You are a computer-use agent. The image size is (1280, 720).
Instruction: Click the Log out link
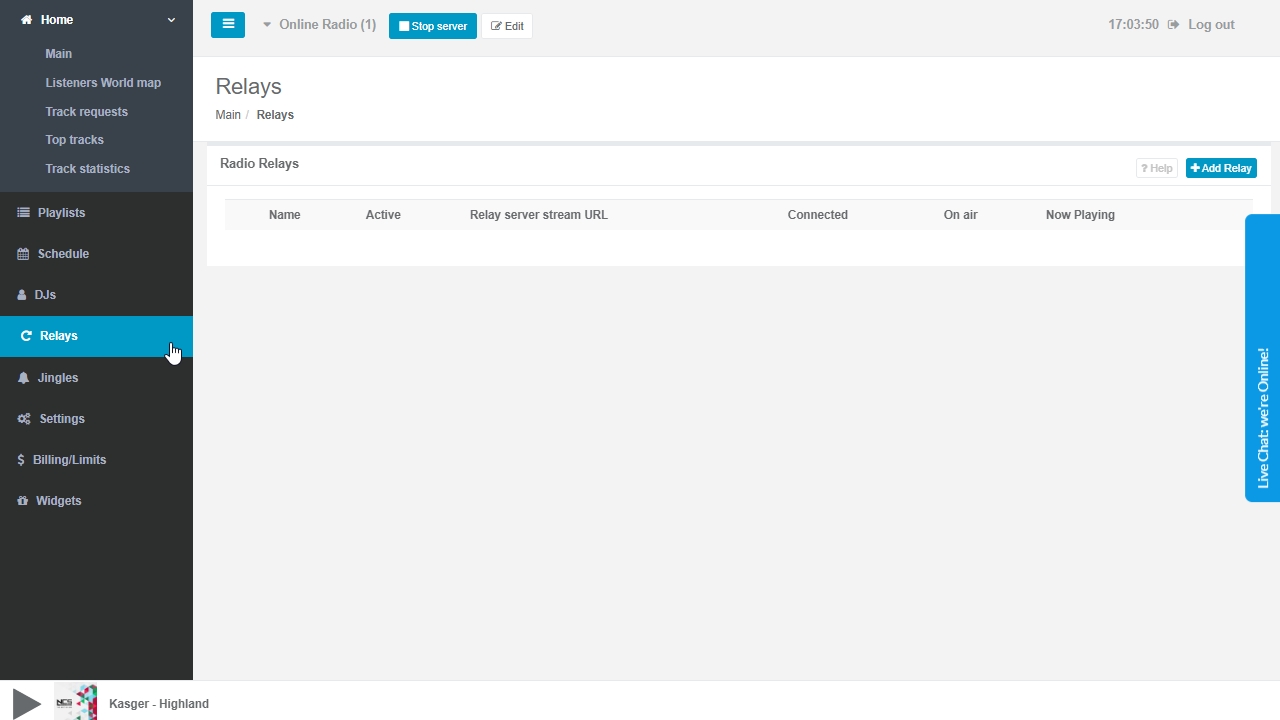tap(1211, 24)
